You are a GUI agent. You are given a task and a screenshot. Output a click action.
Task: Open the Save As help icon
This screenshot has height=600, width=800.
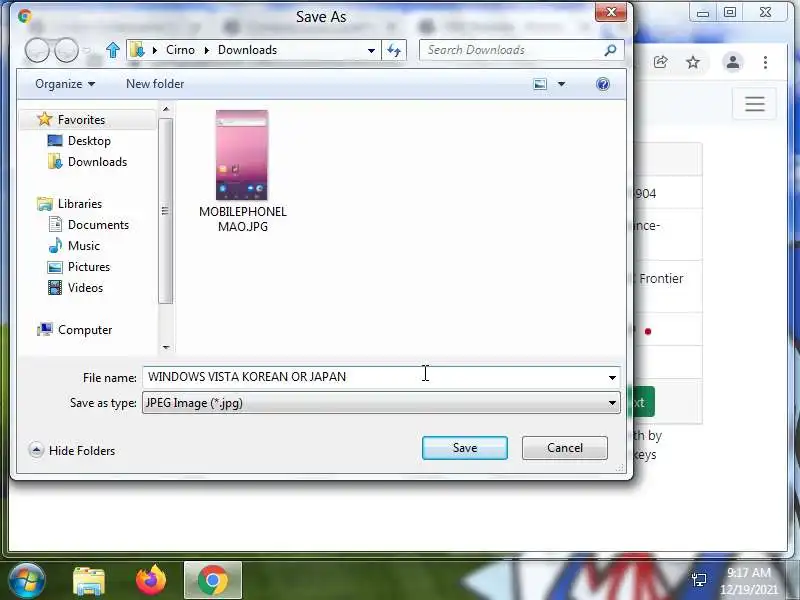tap(603, 84)
